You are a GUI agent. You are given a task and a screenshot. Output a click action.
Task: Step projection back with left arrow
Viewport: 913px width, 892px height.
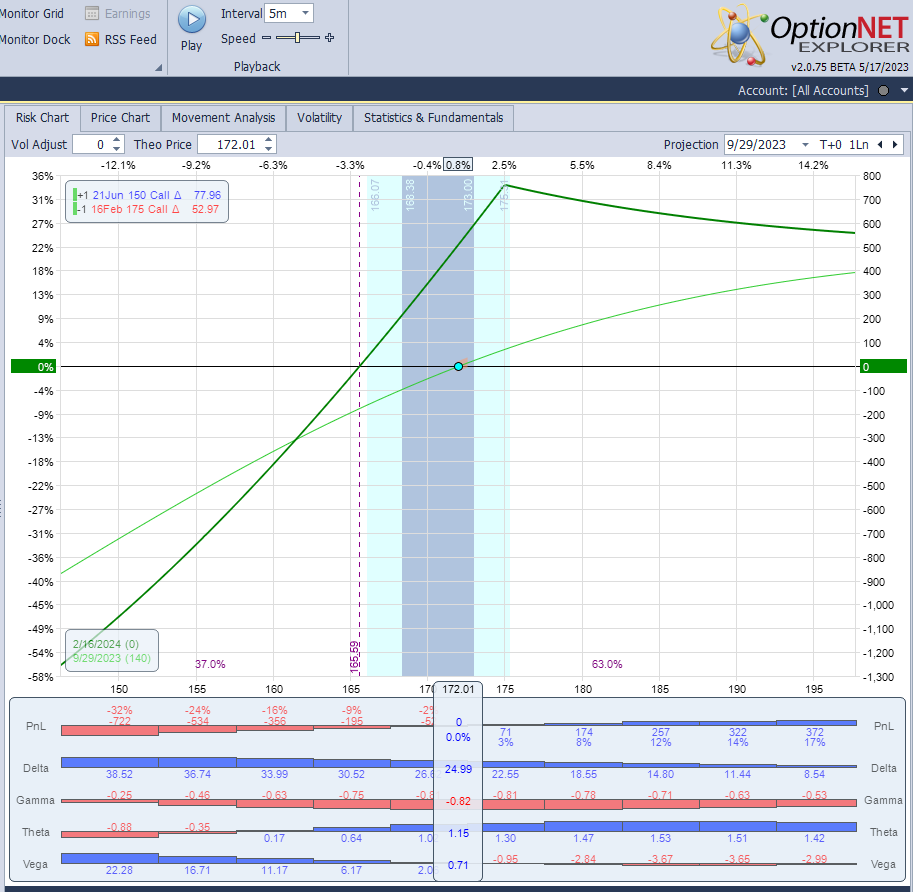[879, 144]
